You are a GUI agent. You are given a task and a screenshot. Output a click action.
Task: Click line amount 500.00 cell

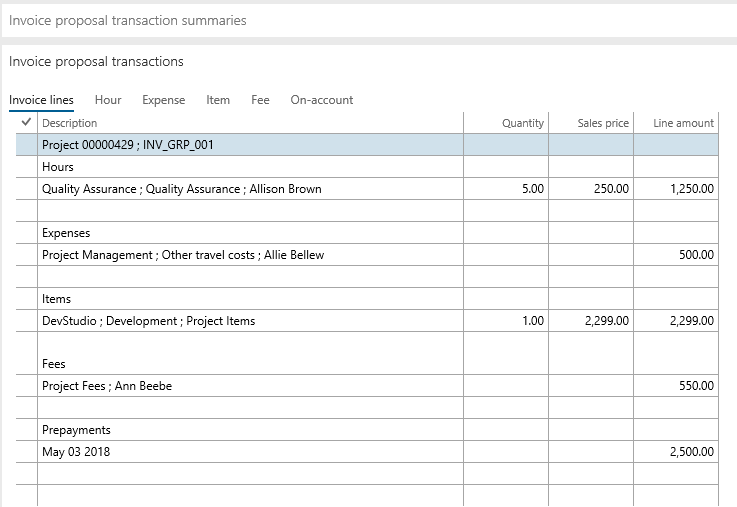click(676, 255)
